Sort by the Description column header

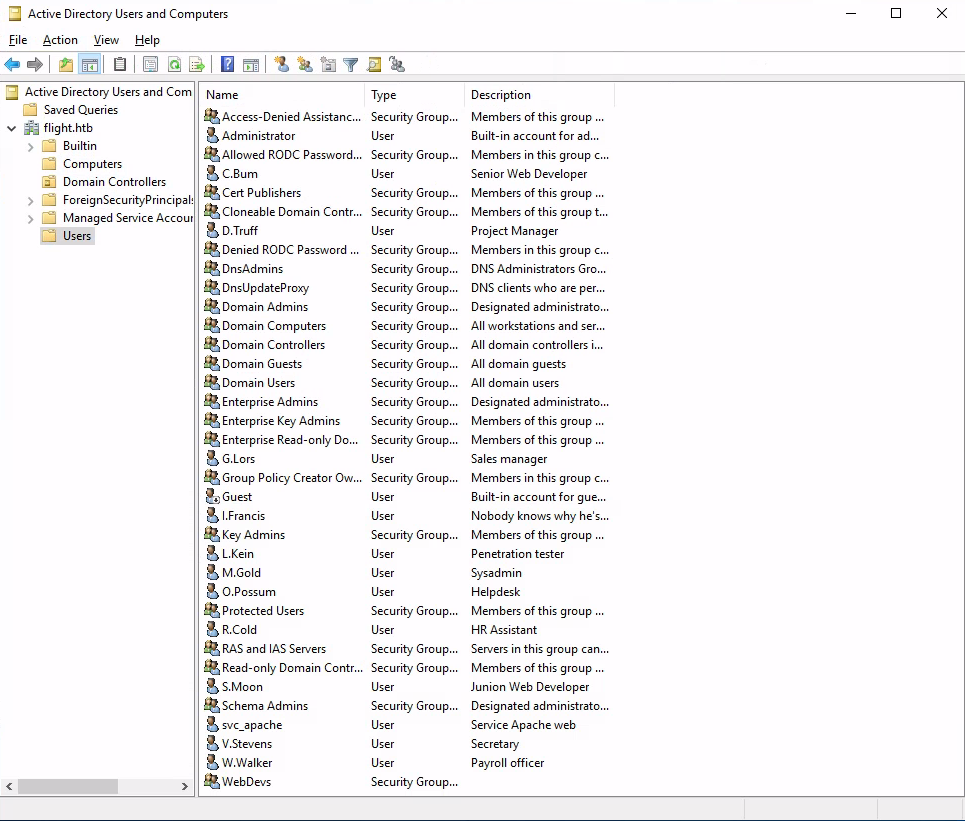point(540,95)
